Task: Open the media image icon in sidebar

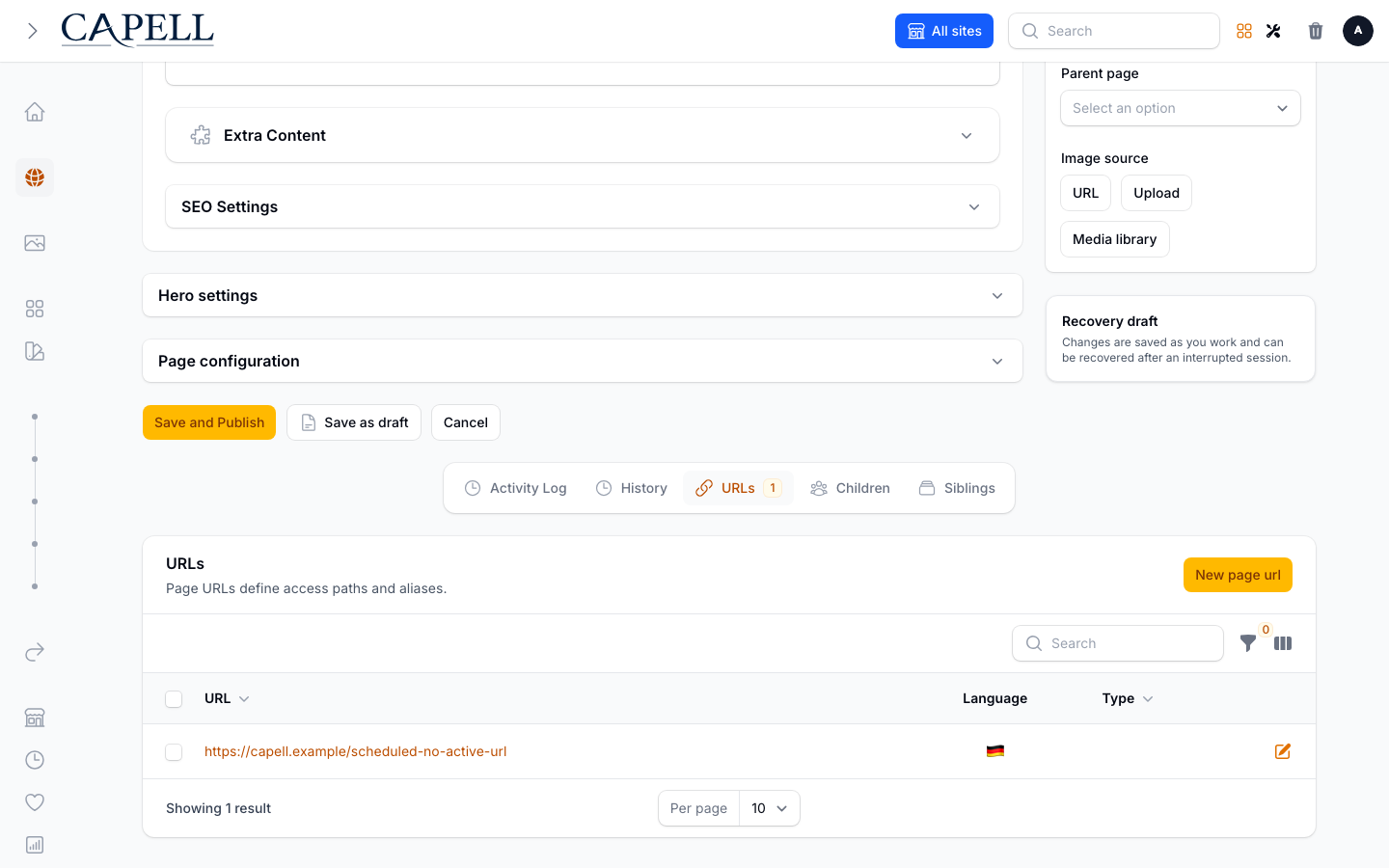Action: coord(35,243)
